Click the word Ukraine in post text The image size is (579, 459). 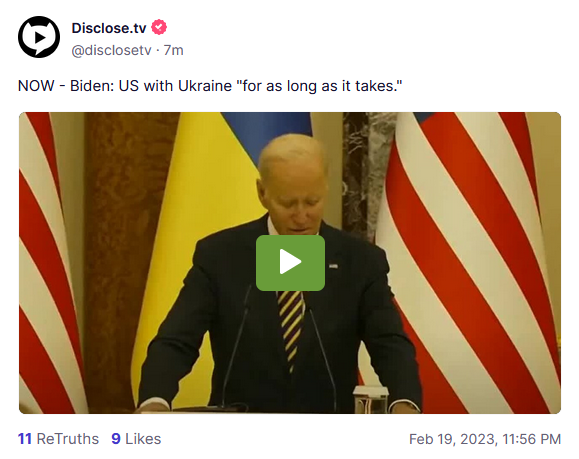(205, 86)
